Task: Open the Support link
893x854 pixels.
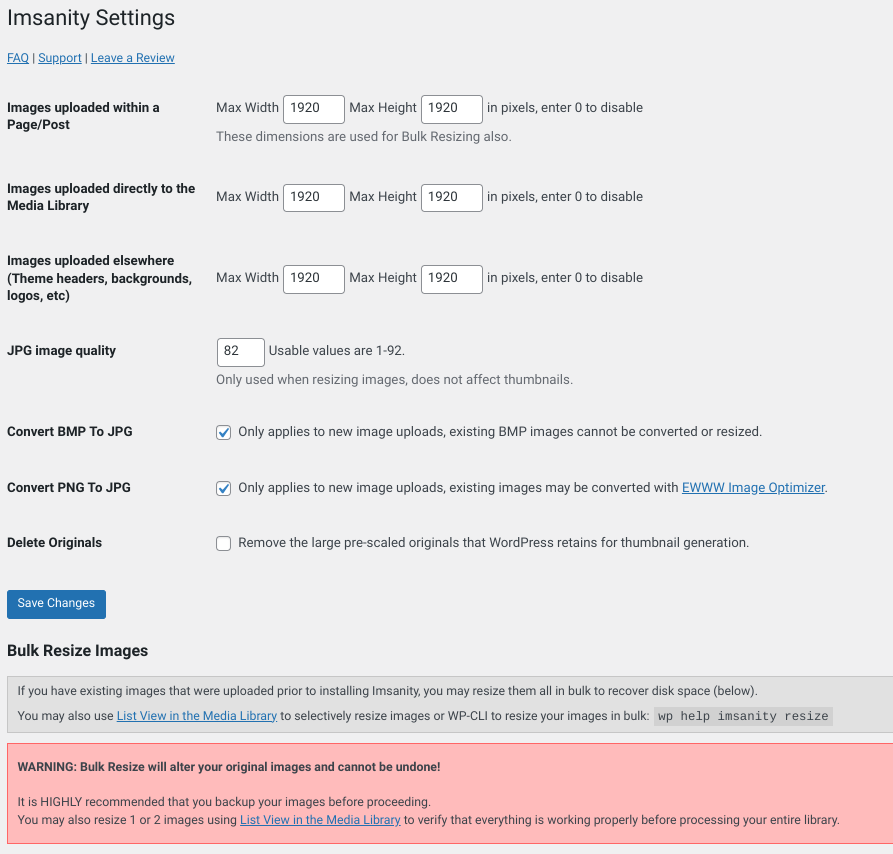Action: [x=60, y=58]
